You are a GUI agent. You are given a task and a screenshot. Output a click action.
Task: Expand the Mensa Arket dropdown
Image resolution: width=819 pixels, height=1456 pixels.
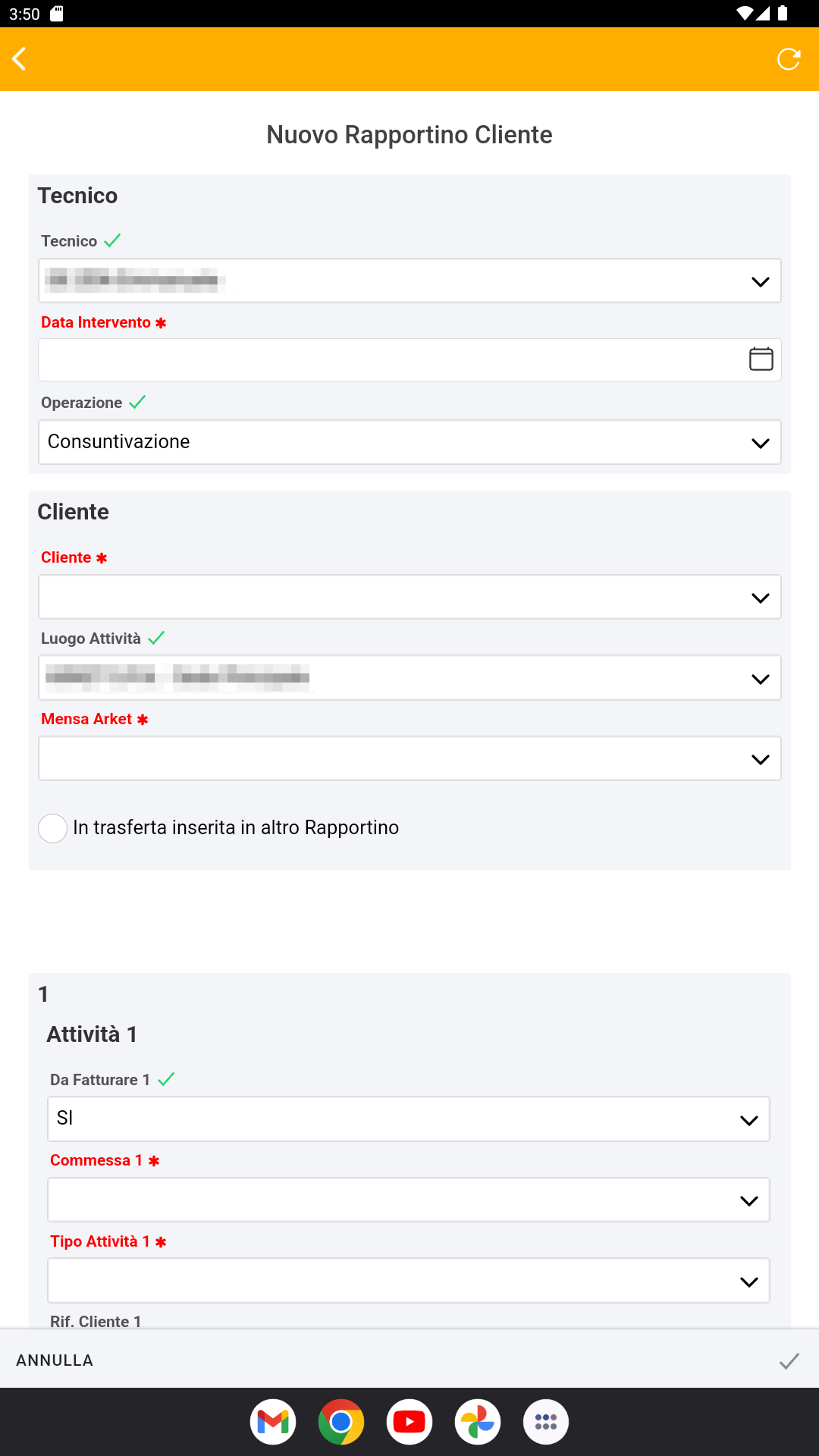pos(409,759)
